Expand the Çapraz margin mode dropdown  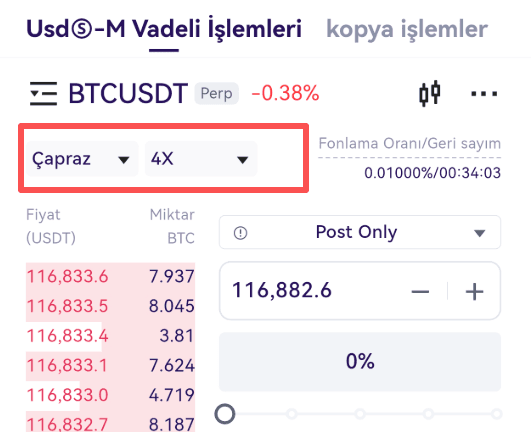(82, 159)
